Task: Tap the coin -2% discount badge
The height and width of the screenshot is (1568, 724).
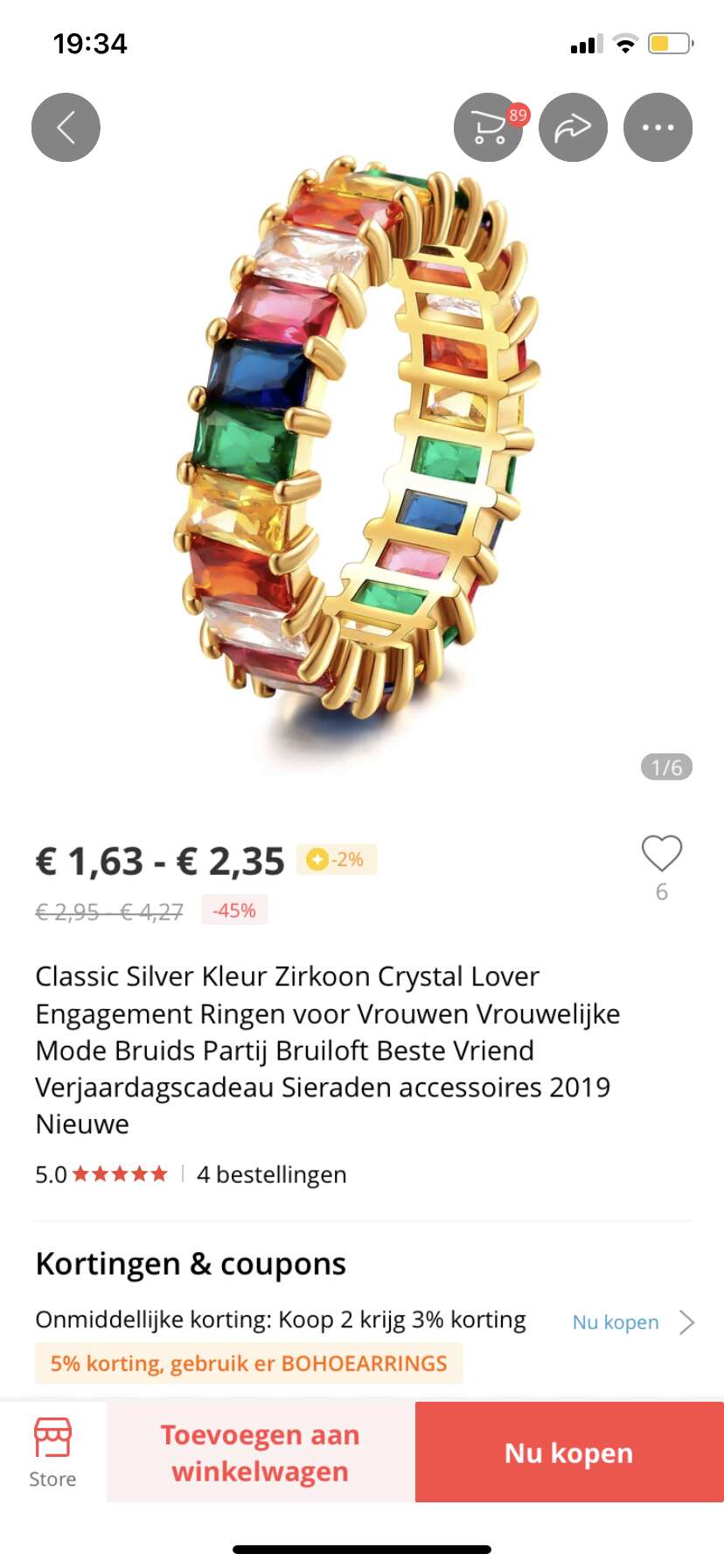Action: tap(337, 859)
